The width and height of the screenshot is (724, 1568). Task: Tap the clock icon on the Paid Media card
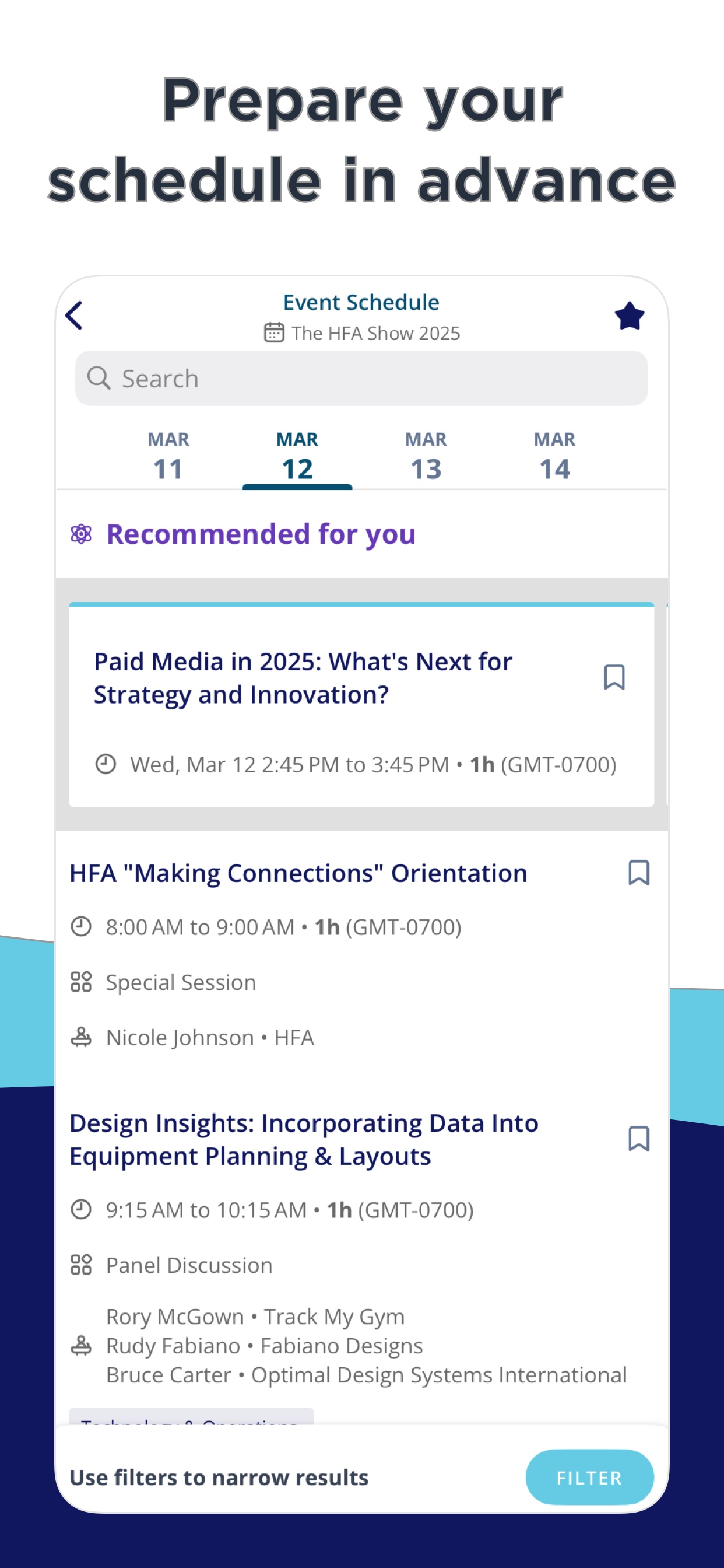[106, 764]
